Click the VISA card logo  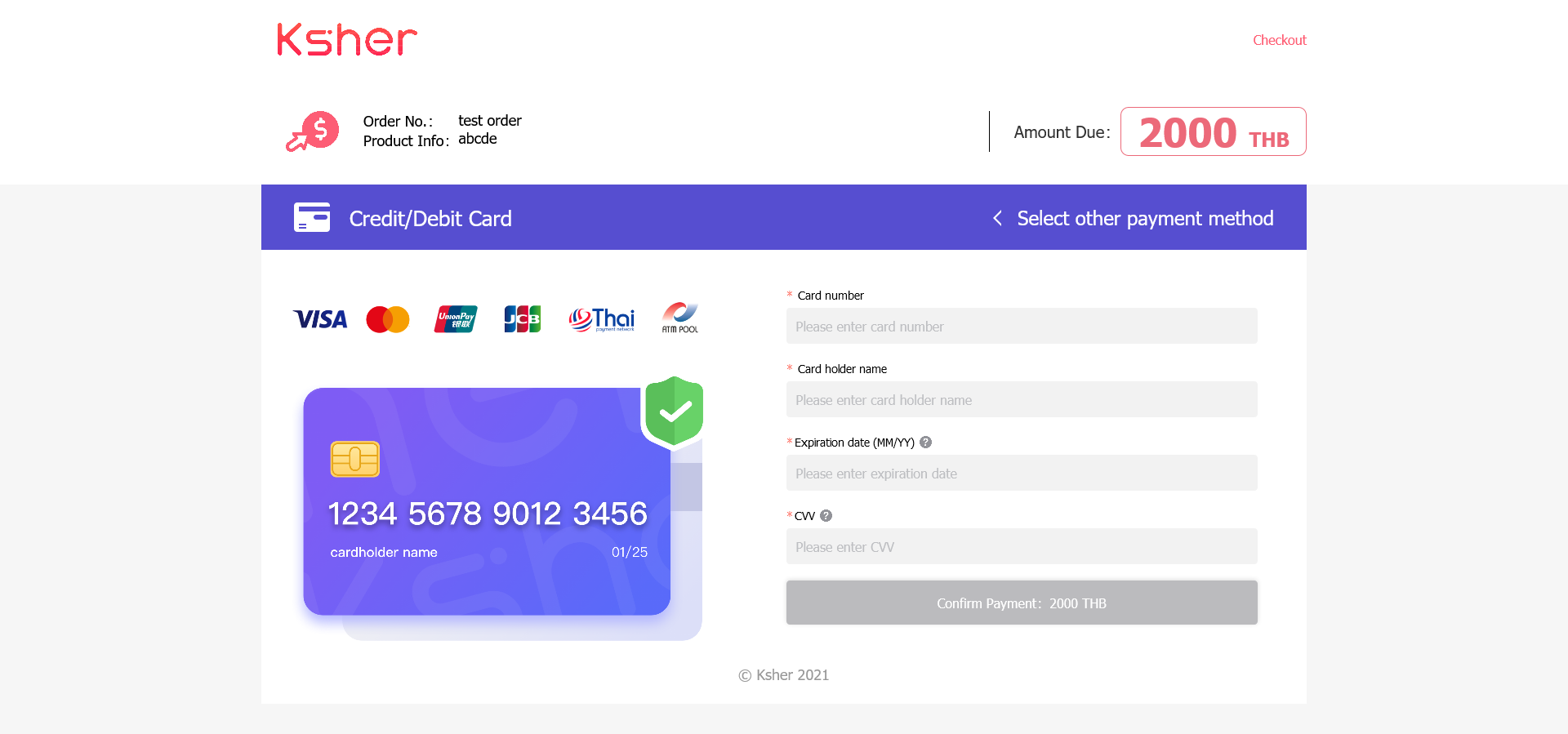coord(320,319)
